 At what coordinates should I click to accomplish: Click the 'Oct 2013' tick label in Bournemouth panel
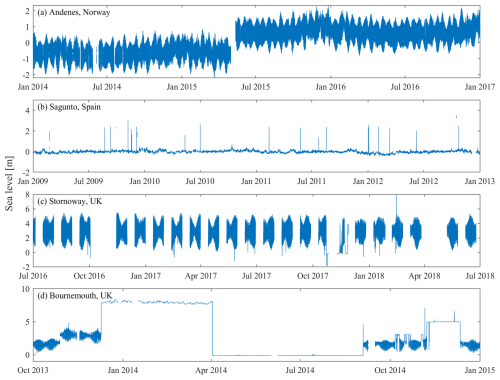33,370
